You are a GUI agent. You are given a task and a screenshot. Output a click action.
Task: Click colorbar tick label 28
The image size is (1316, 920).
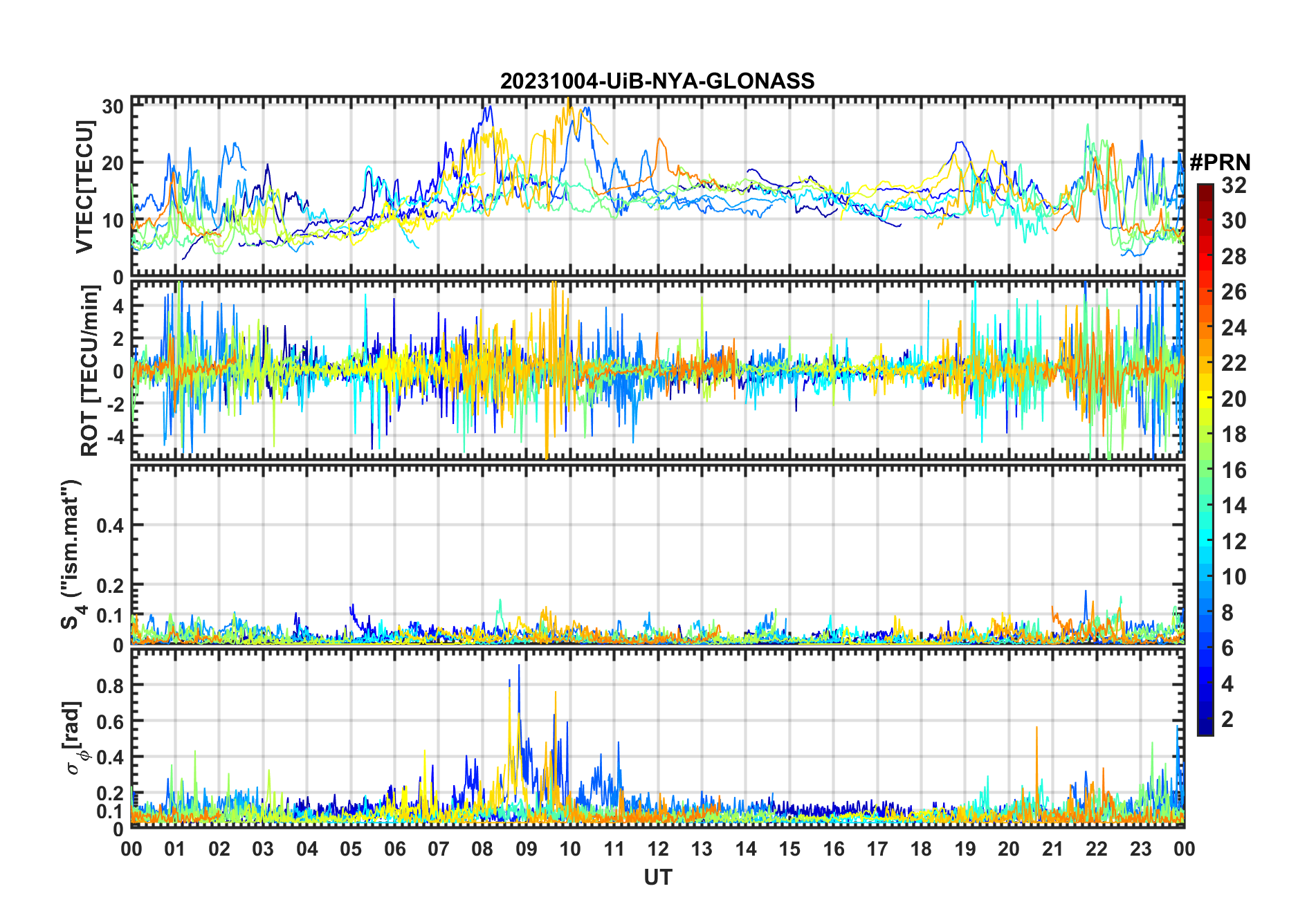click(x=1233, y=257)
